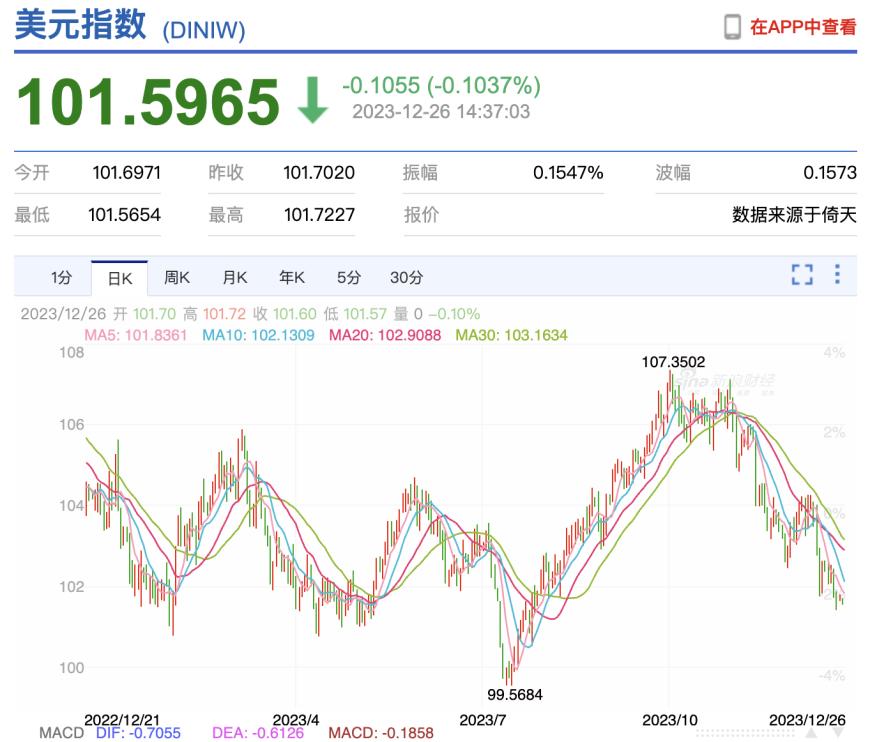
Task: Show the 年K yearly chart
Action: point(292,277)
